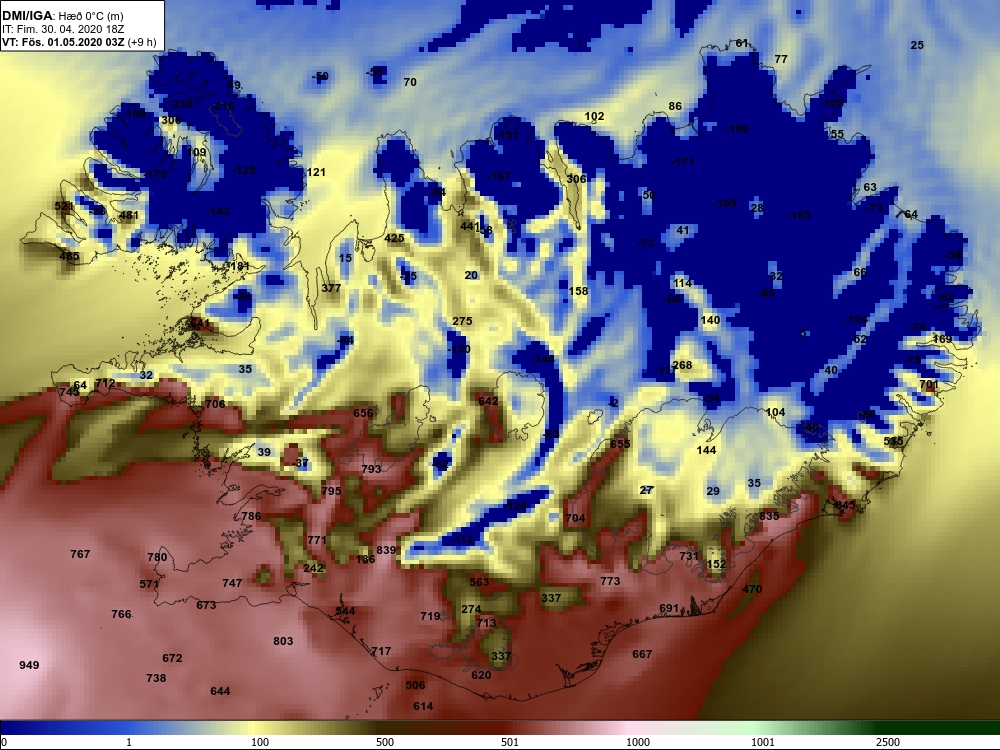Click the map value 747

coord(232,583)
